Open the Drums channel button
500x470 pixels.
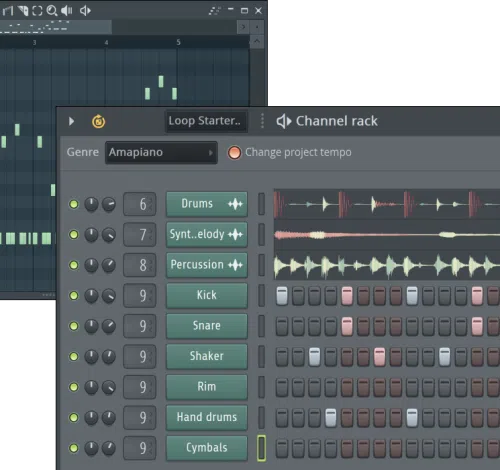tap(207, 204)
